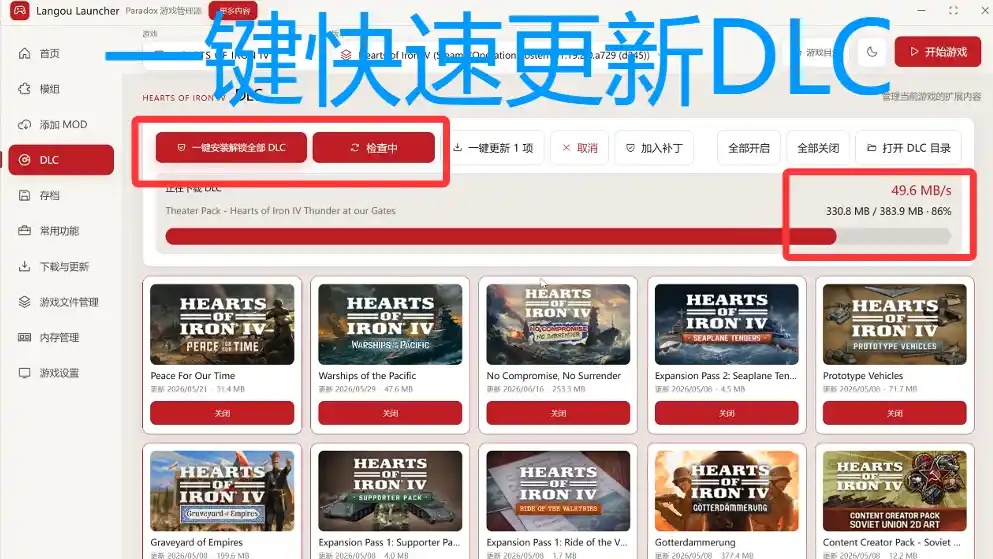Viewport: 993px width, 559px height.
Task: Click the 添加 MOD cloud icon
Action: tap(24, 124)
